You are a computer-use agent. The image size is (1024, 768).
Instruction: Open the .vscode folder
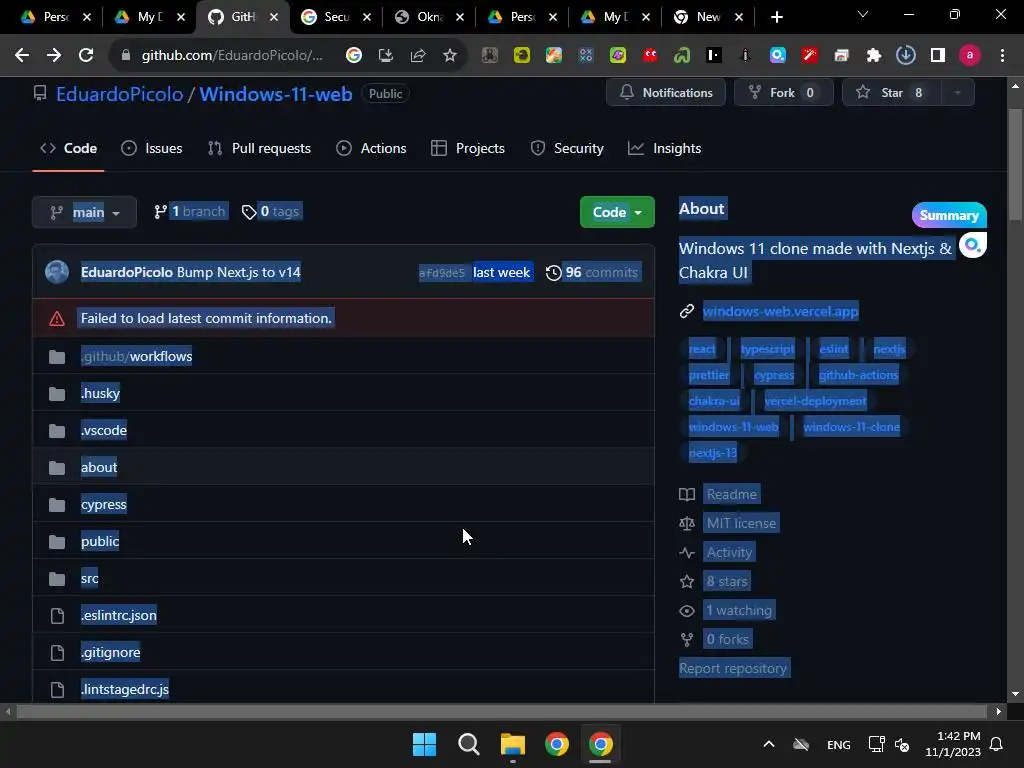(x=104, y=430)
